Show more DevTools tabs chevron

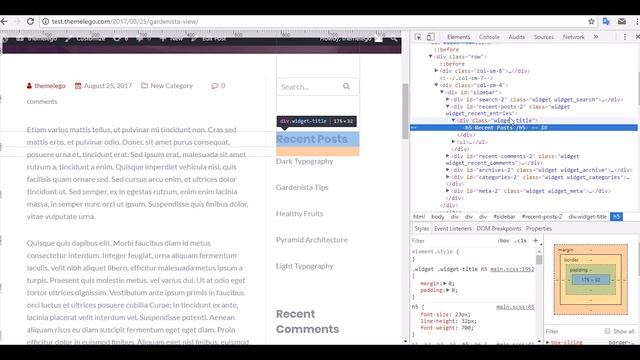coord(596,37)
